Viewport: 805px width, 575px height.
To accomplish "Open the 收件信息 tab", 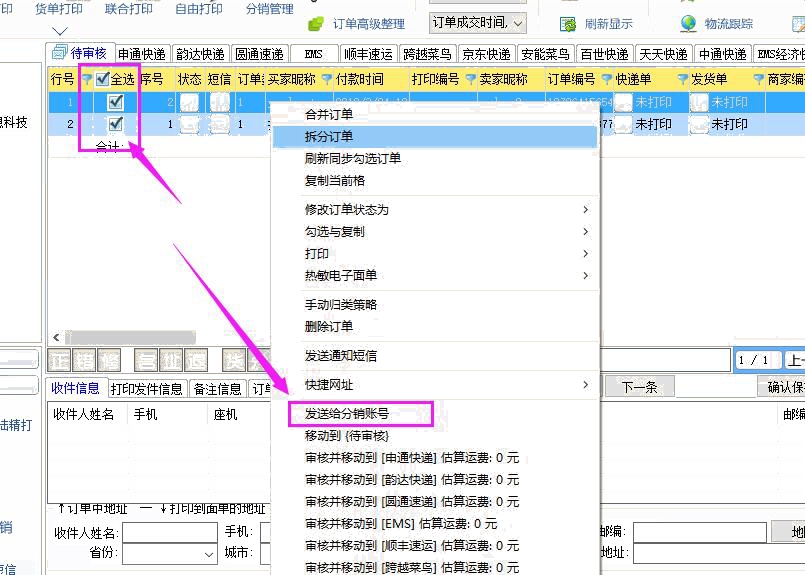I will (75, 388).
